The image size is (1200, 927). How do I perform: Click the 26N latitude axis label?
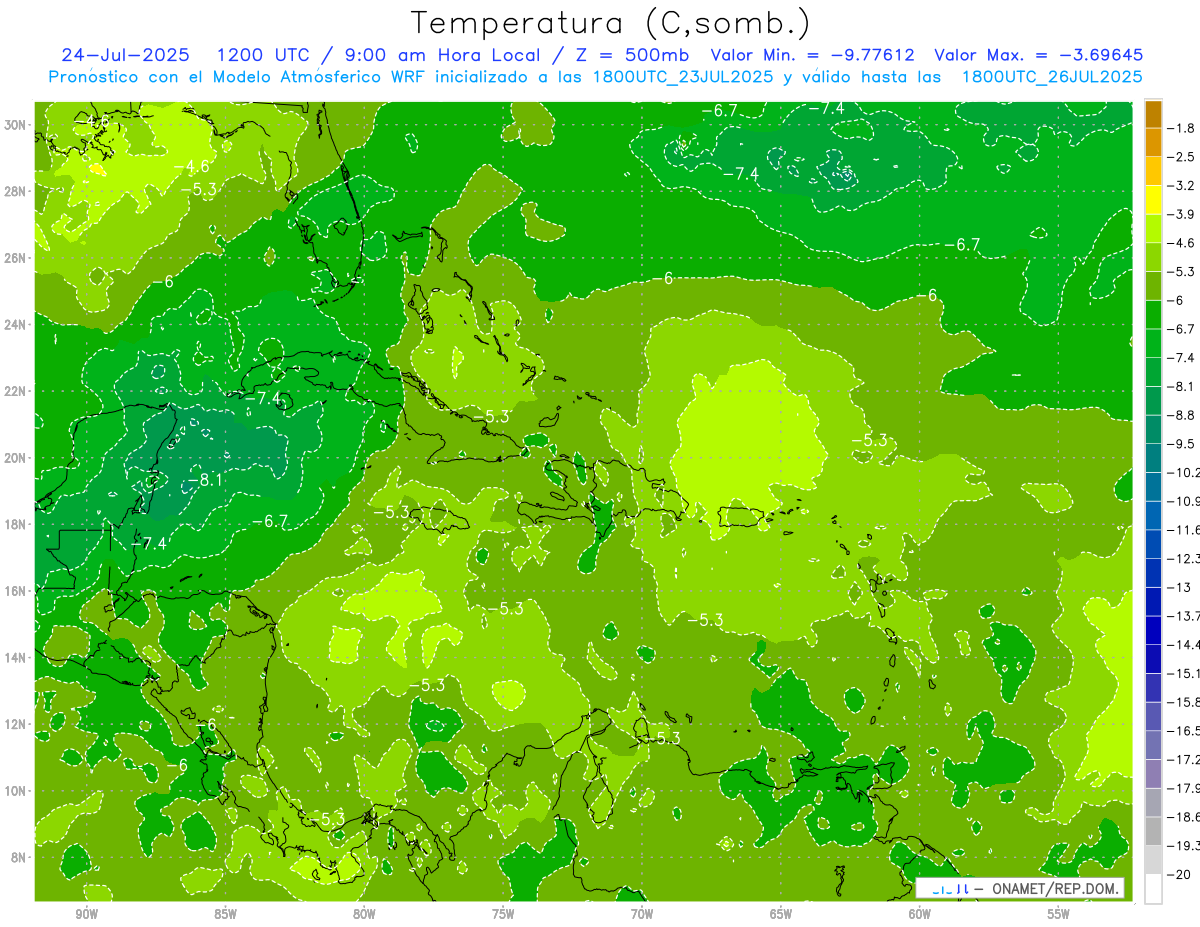[17, 258]
